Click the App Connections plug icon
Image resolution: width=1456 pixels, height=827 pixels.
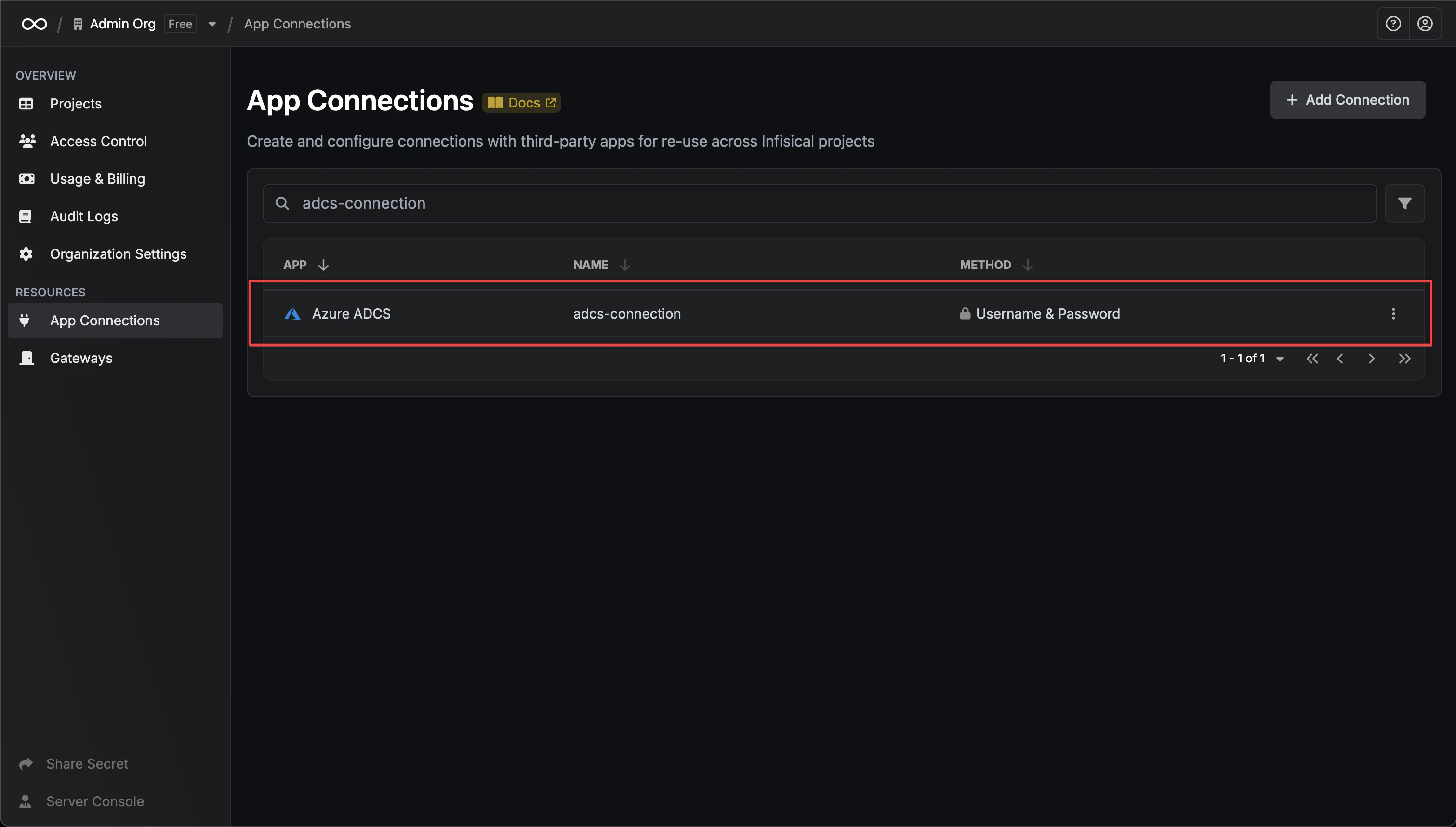coord(25,320)
